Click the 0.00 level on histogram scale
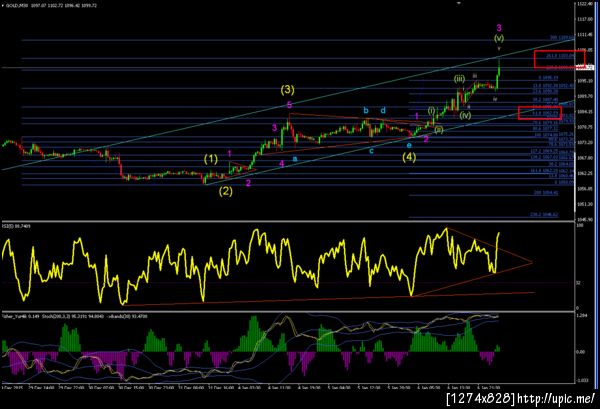Screen dimensions: 600x409 (580, 352)
